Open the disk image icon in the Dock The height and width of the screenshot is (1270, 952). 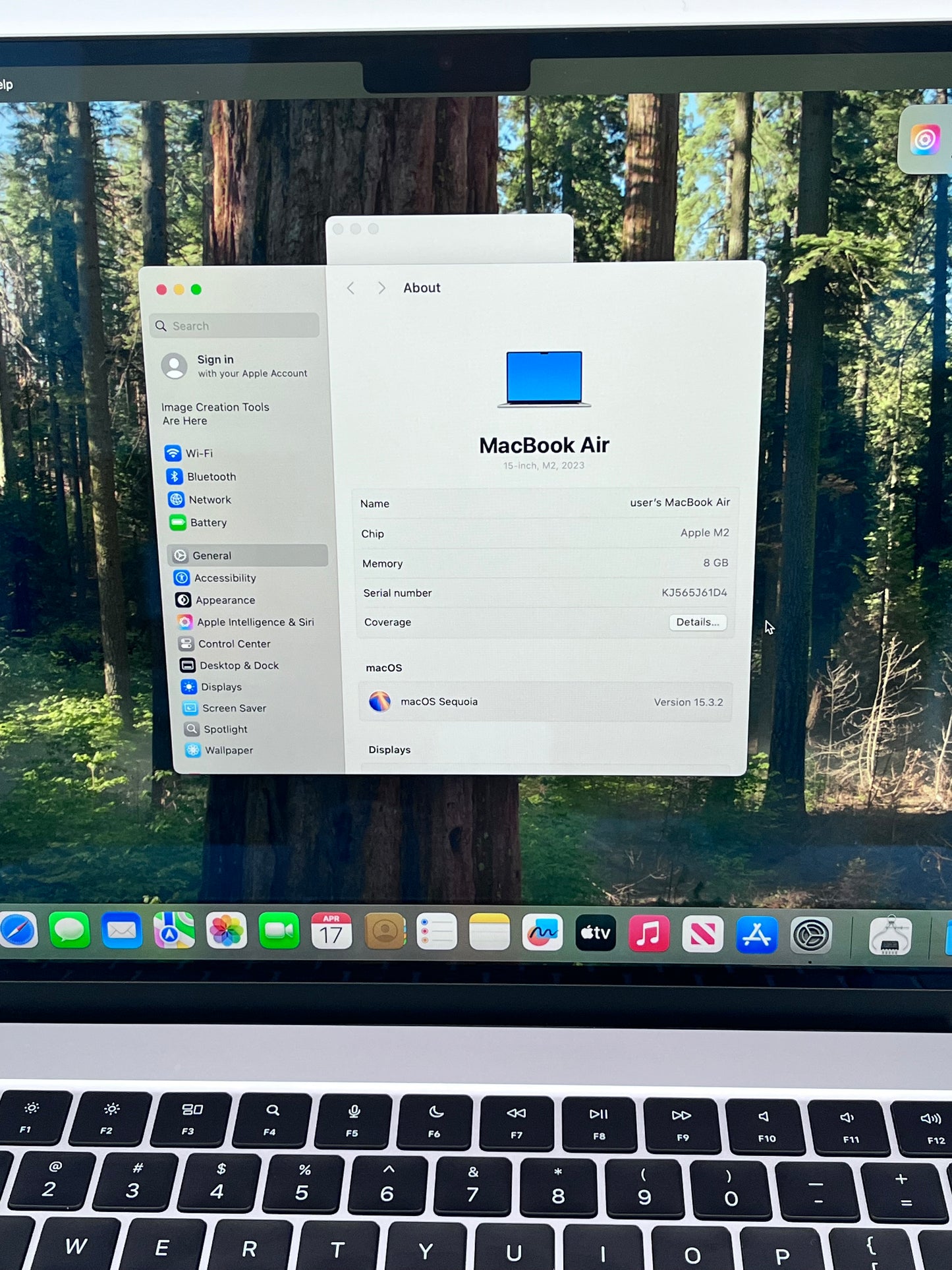[x=890, y=936]
